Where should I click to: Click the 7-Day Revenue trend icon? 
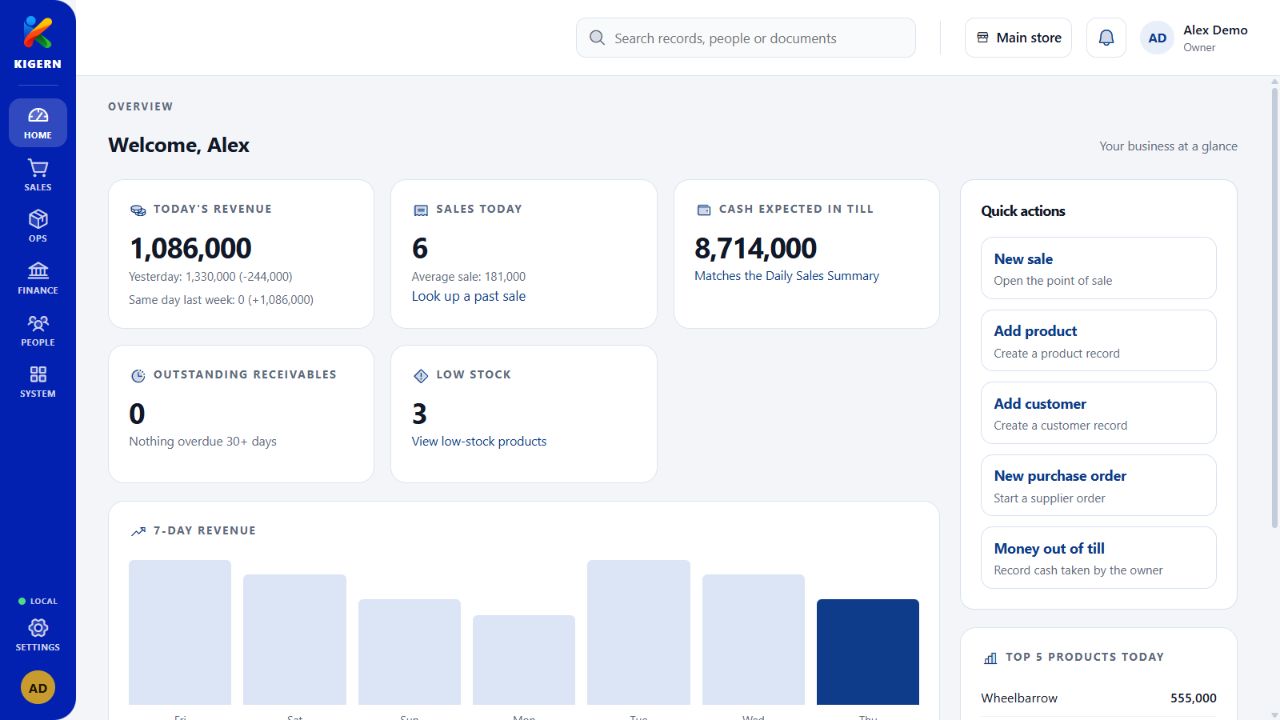click(x=138, y=531)
